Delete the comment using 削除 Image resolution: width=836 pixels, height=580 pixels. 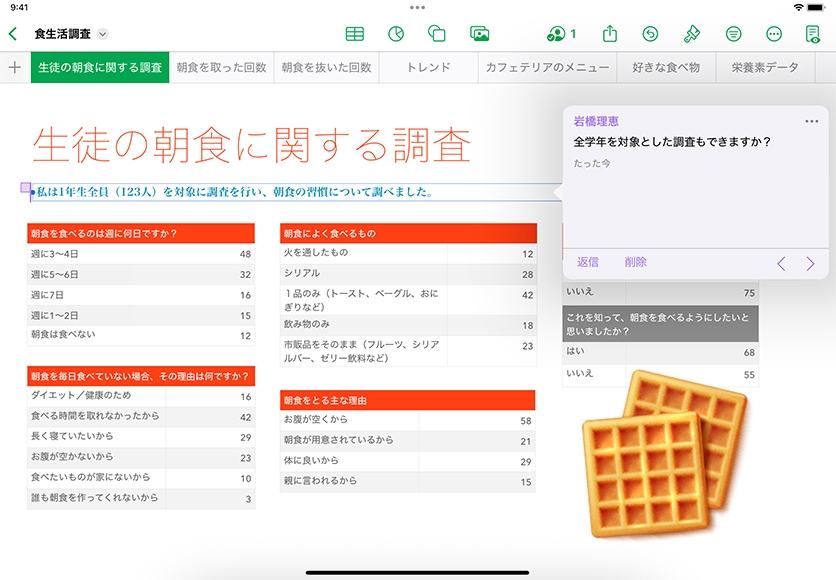point(636,262)
